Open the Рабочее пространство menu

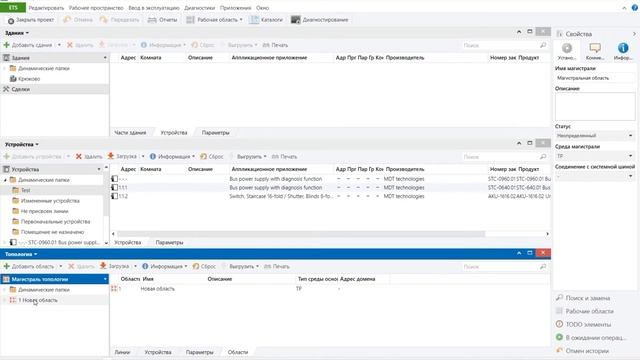click(x=96, y=8)
